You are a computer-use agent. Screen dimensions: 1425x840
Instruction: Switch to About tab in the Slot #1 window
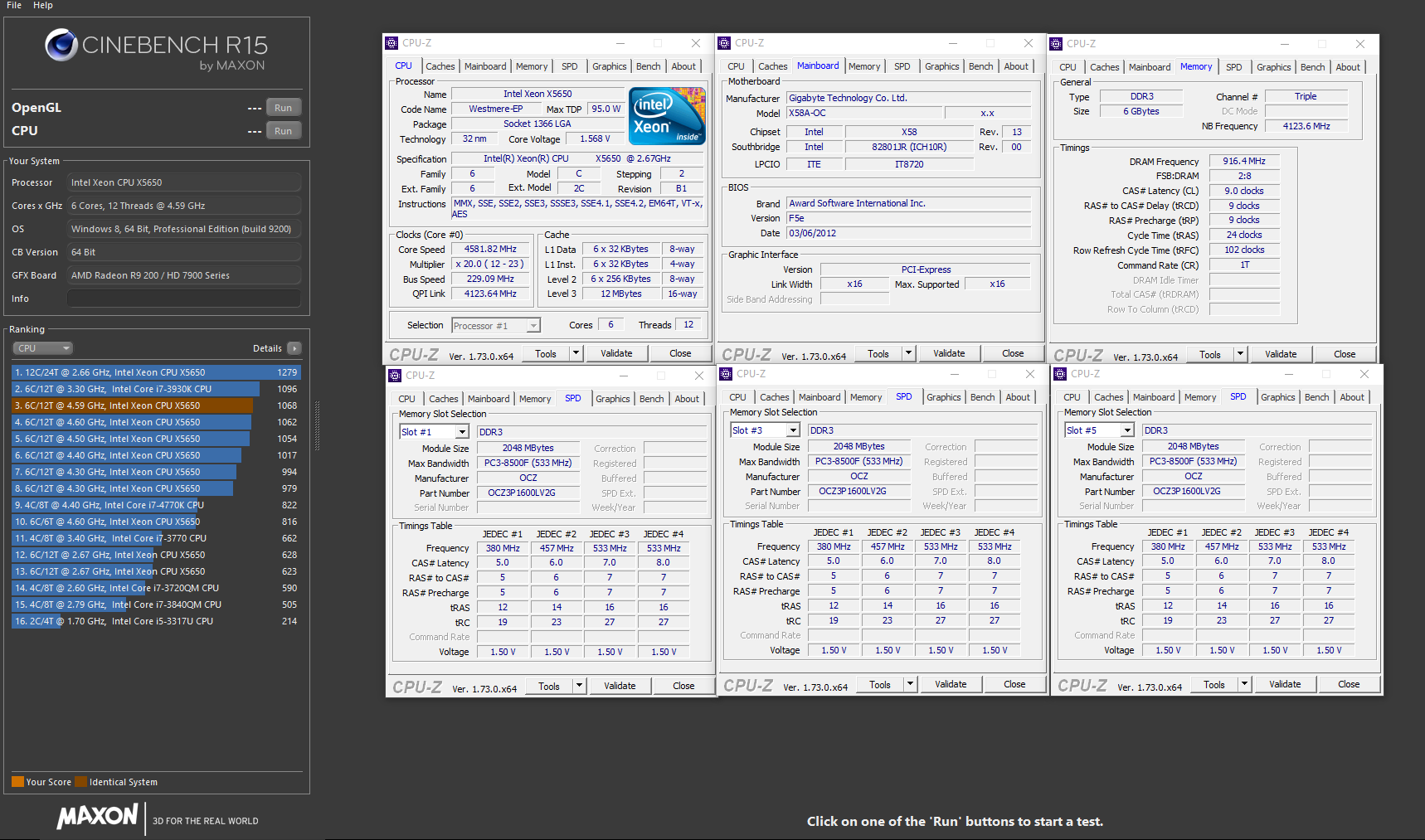[687, 399]
